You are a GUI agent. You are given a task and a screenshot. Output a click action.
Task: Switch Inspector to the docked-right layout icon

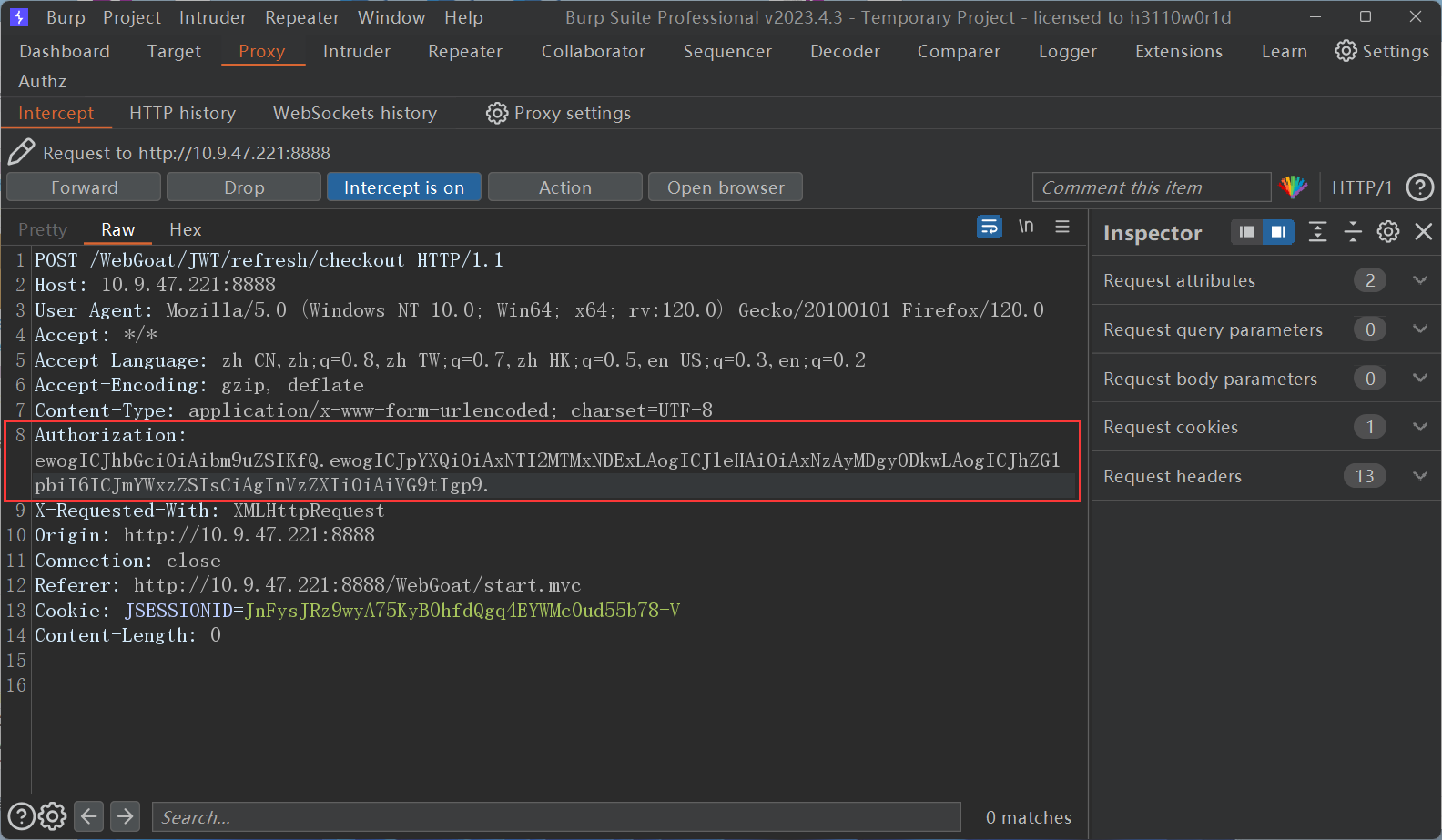point(1278,232)
